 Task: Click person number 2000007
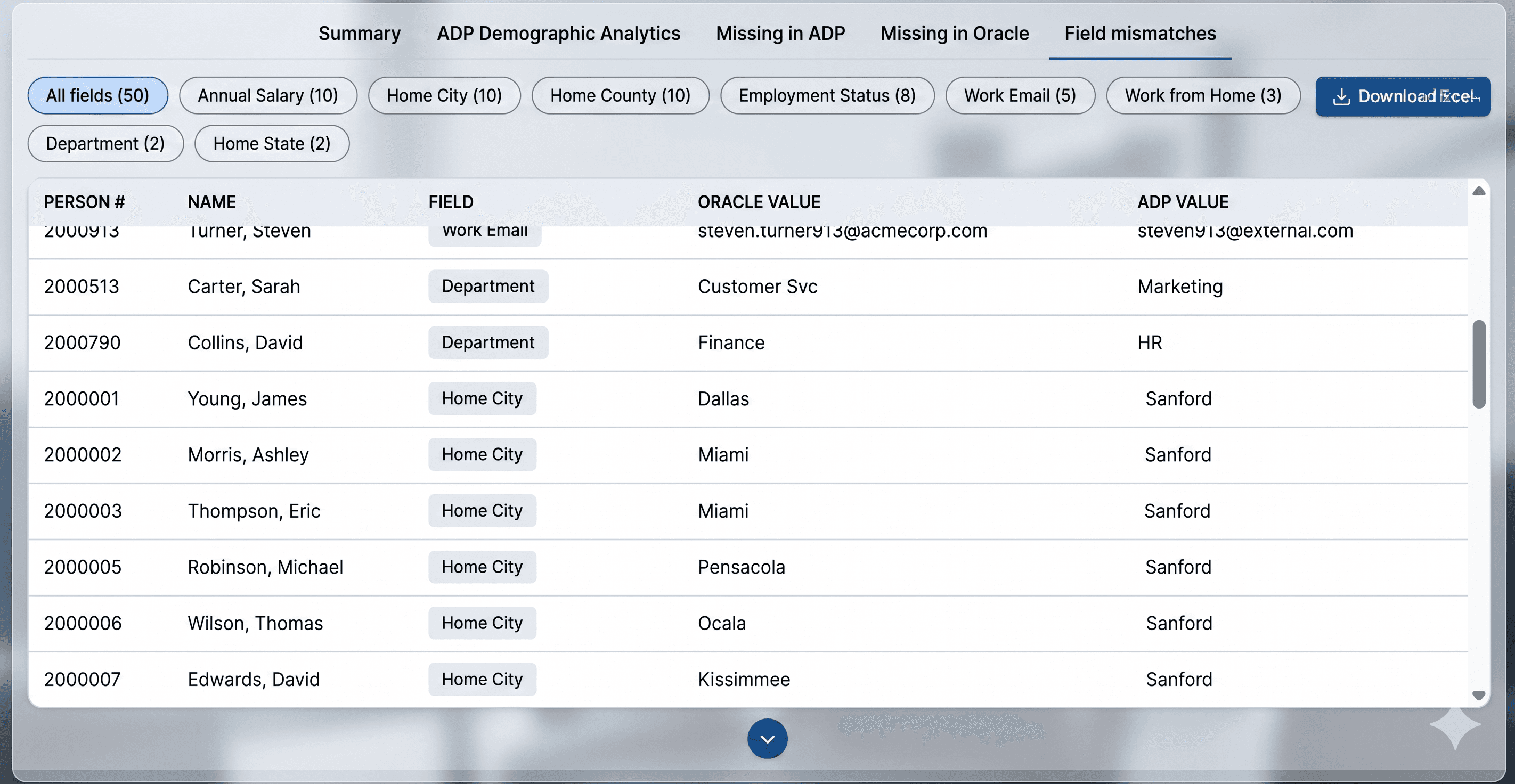pos(83,679)
